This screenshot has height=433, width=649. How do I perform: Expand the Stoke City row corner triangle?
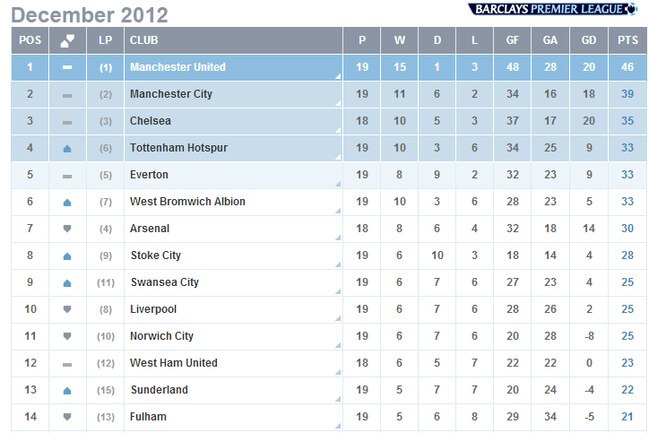coord(338,265)
